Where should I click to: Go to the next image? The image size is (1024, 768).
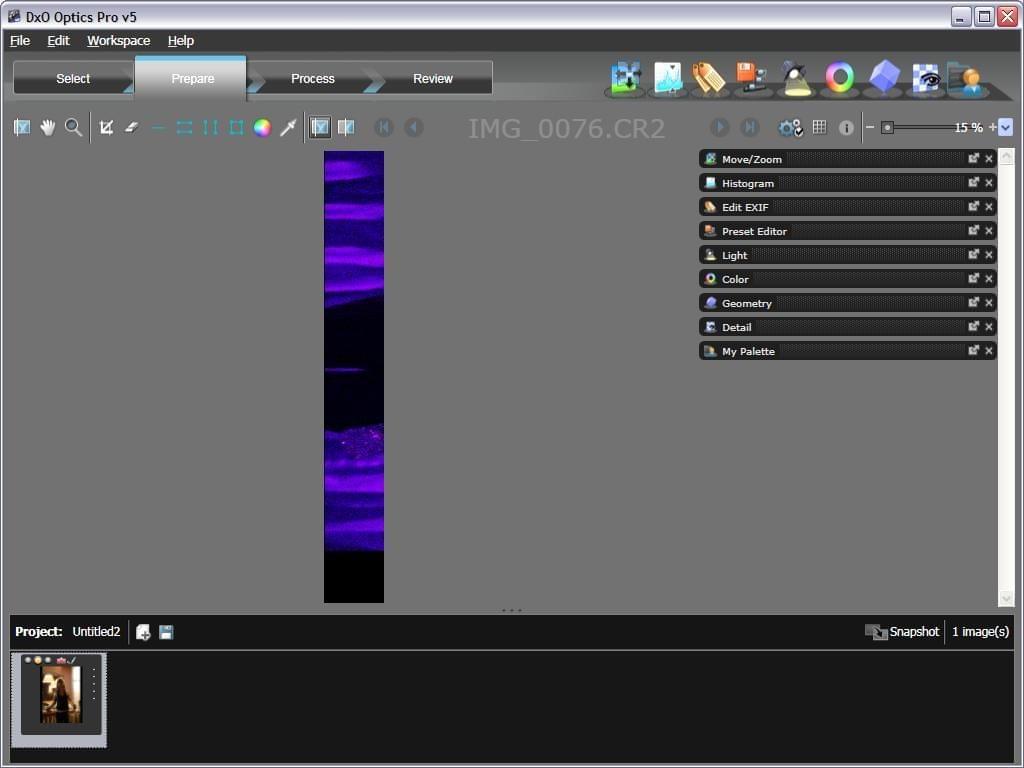coord(720,127)
